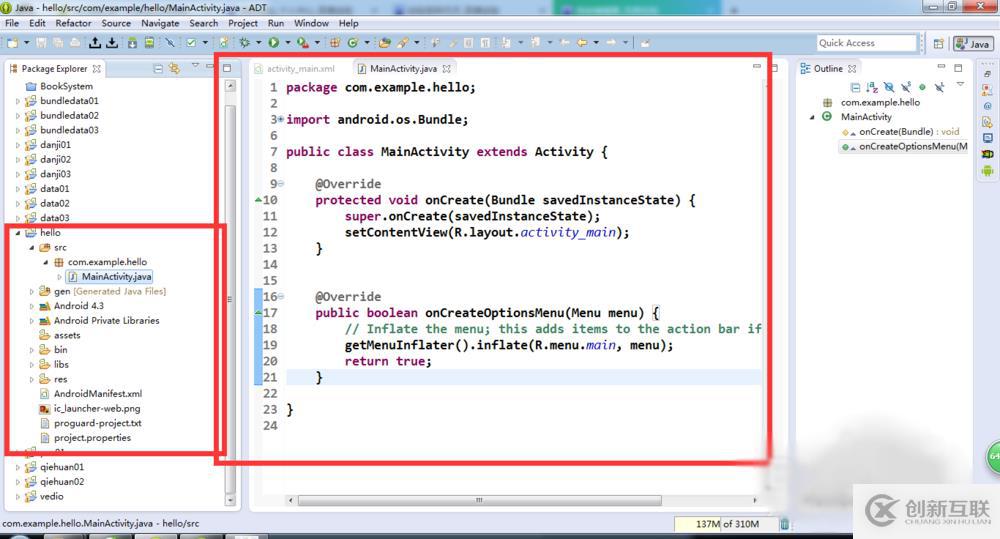1000x539 pixels.
Task: Switch to the activity_main.xml tab
Action: [x=295, y=68]
